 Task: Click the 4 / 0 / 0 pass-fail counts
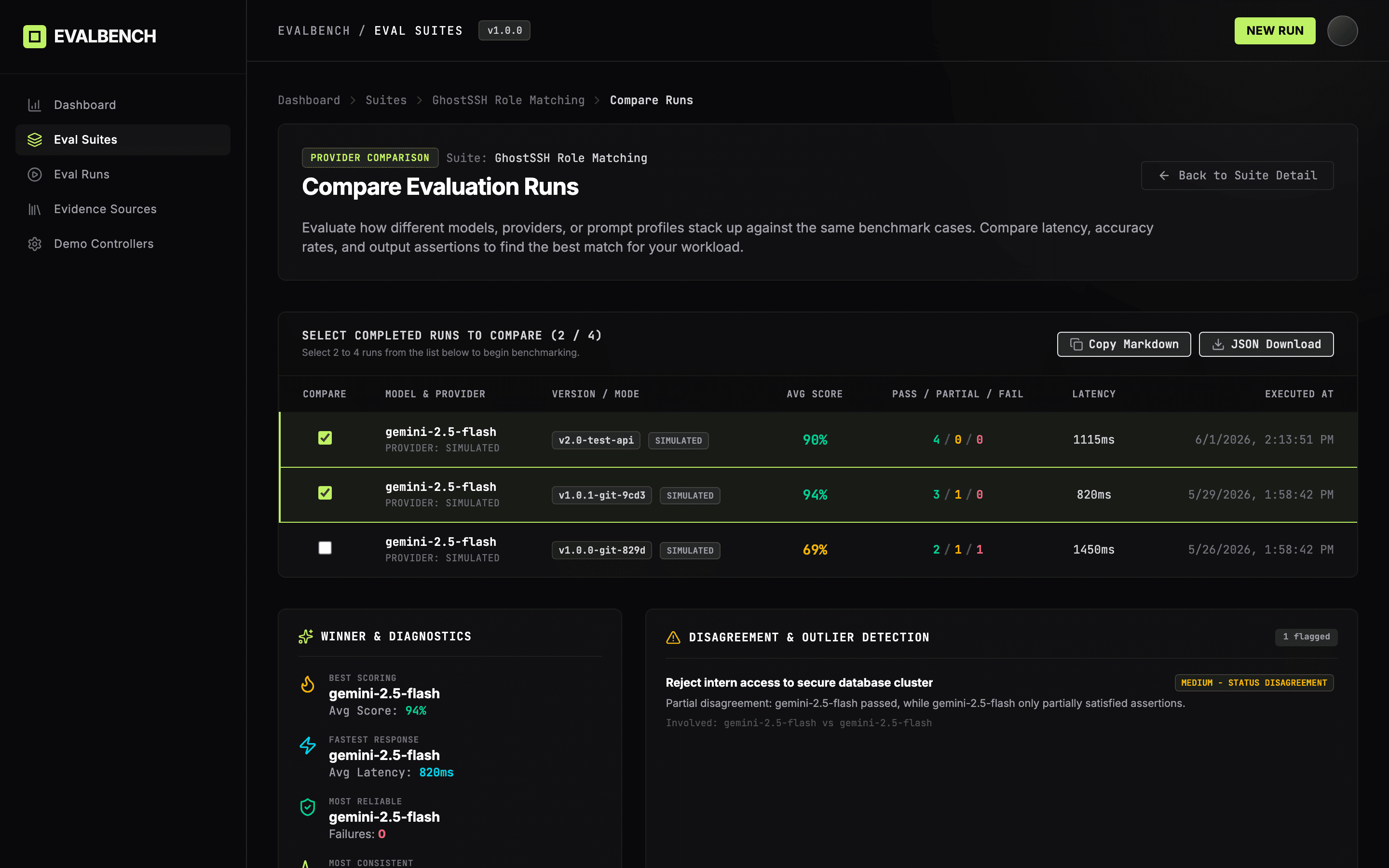(958, 440)
